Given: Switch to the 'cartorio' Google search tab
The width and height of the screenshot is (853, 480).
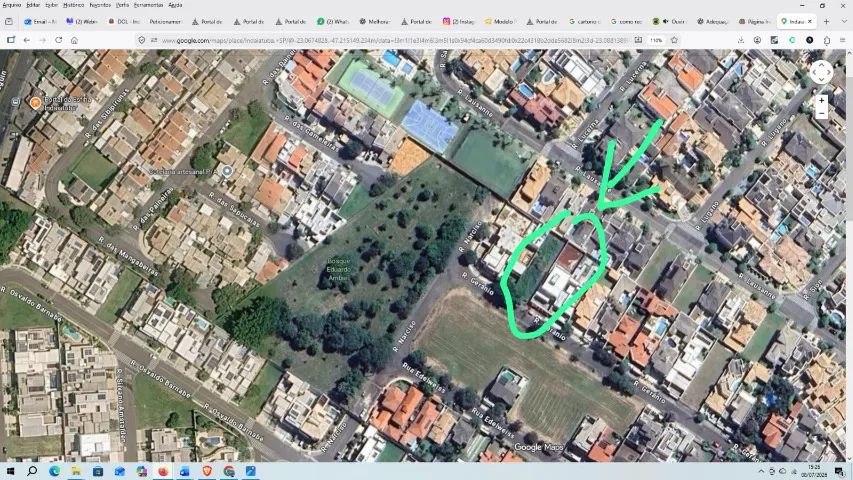Looking at the screenshot, I should pyautogui.click(x=584, y=22).
